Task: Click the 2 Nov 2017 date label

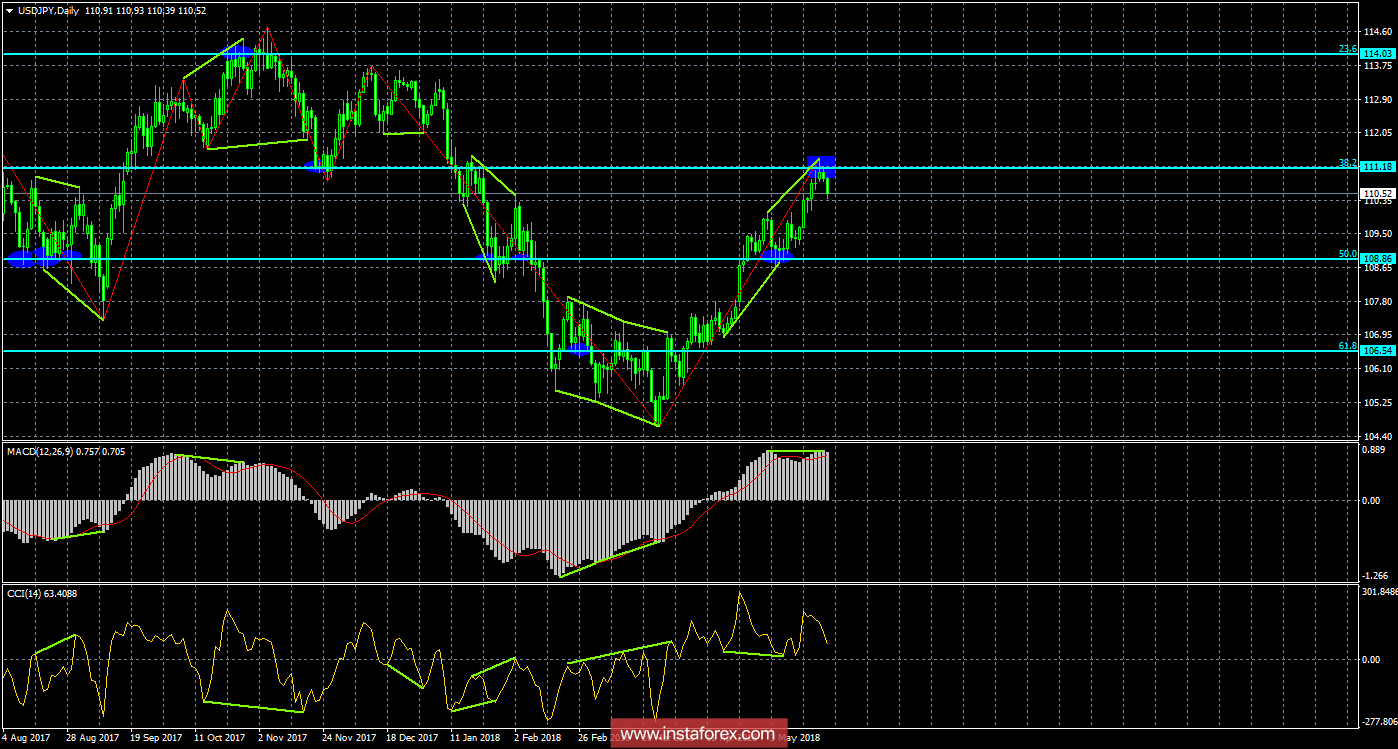Action: click(x=281, y=738)
